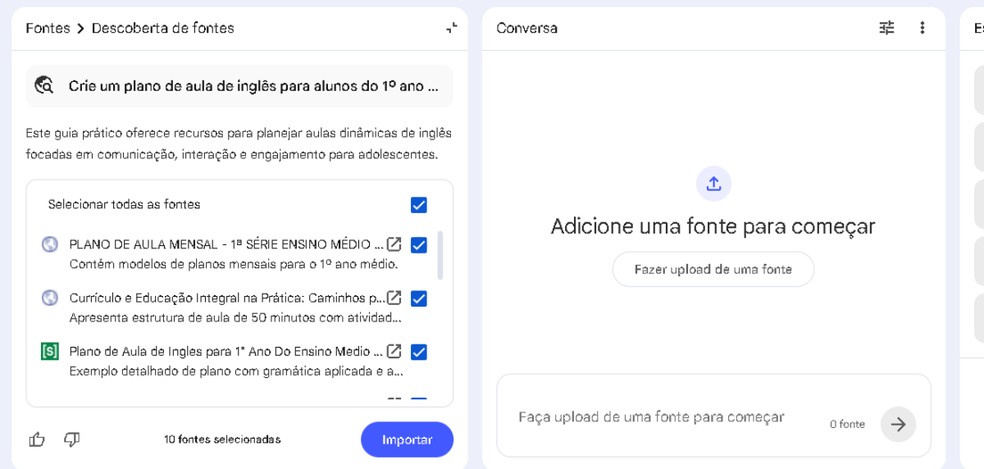
Task: Click 'Selecionar todas as fontes' label
Action: [x=124, y=204]
